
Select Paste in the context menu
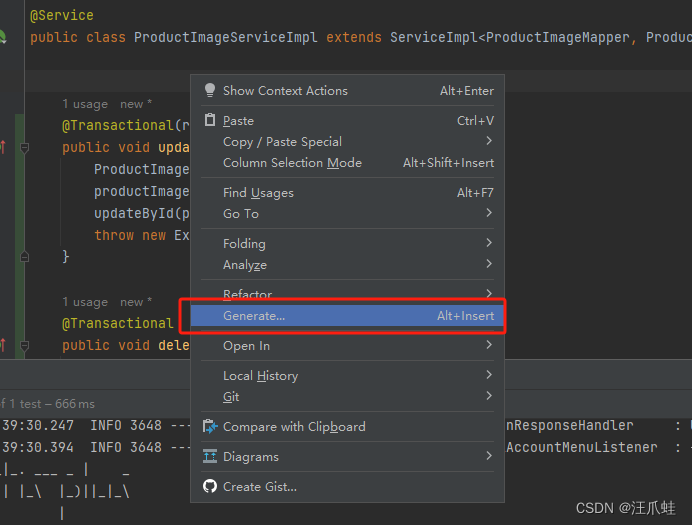coord(347,120)
